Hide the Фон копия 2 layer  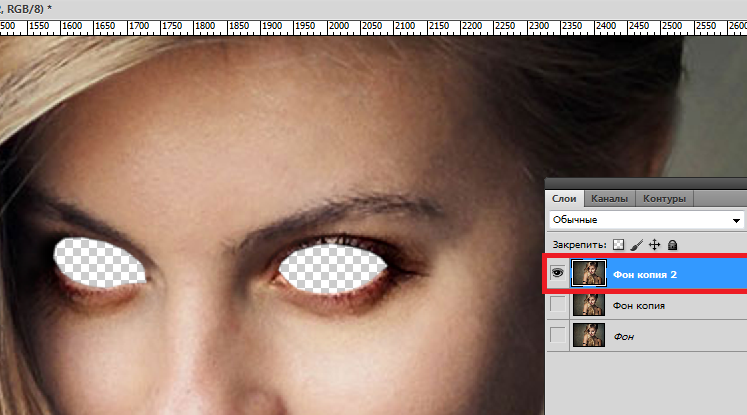tap(557, 273)
